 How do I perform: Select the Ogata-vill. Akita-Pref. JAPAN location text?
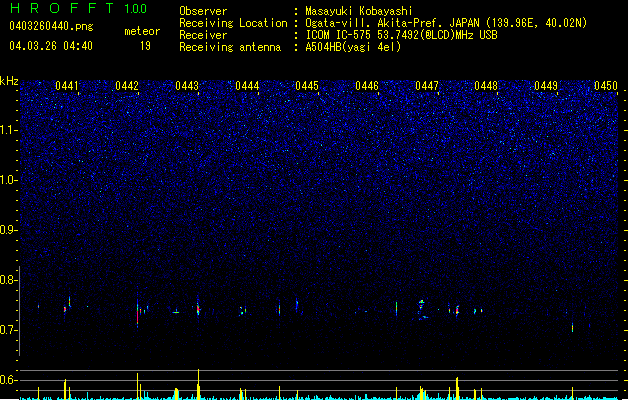point(446,23)
